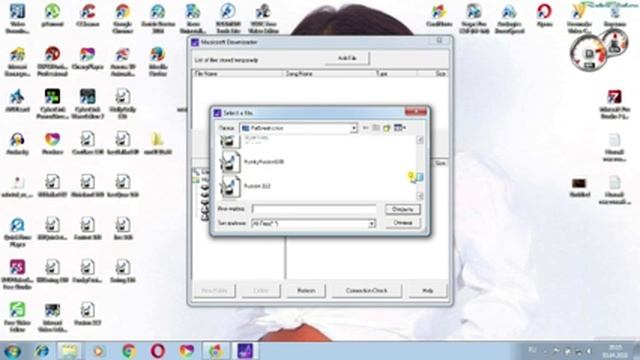This screenshot has width=640, height=360.
Task: Select the Fusion 312 file in dialog list
Action: (246, 187)
